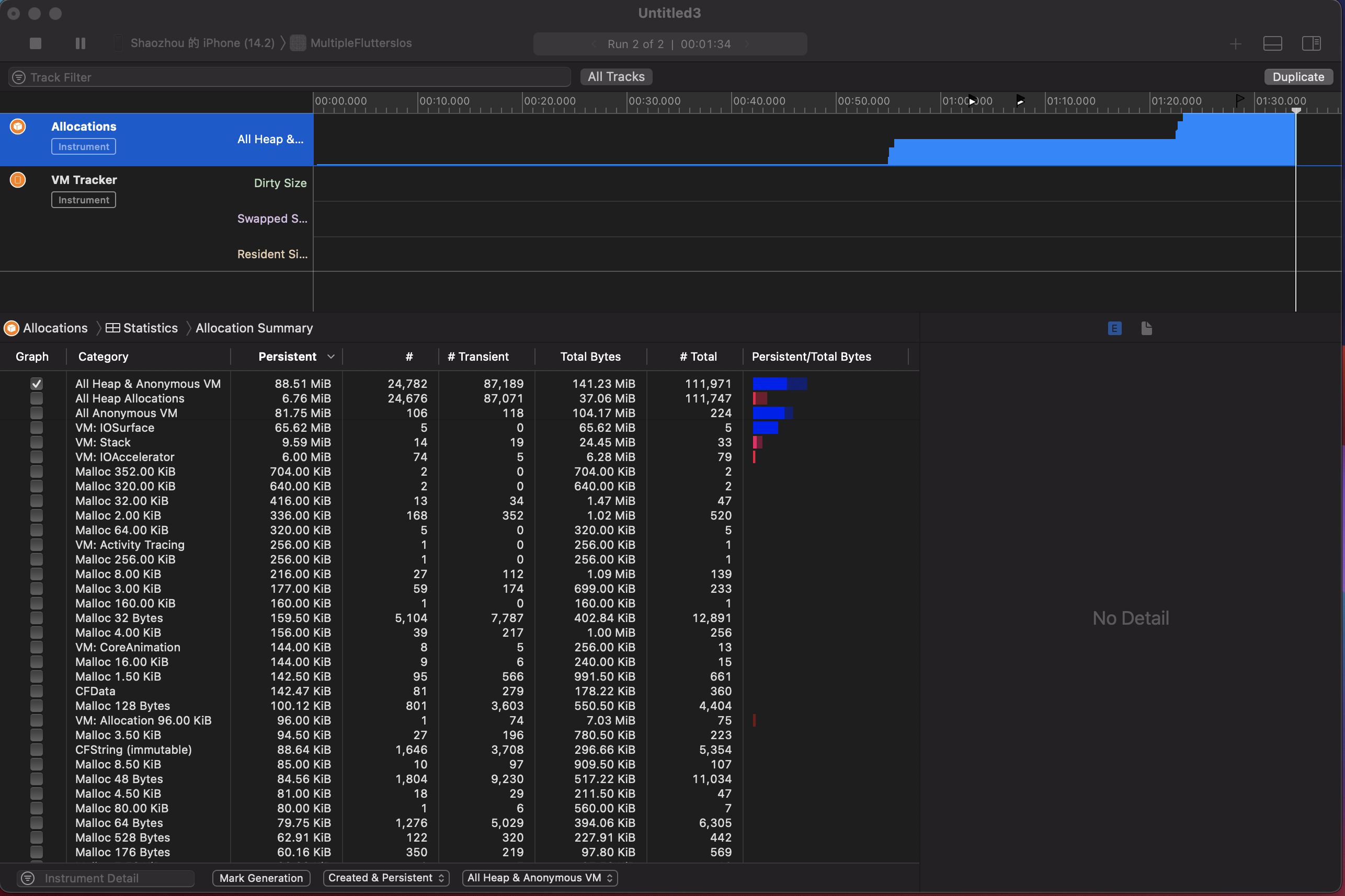This screenshot has width=1345, height=896.
Task: Select the VM Tracker instrument icon
Action: [x=17, y=179]
